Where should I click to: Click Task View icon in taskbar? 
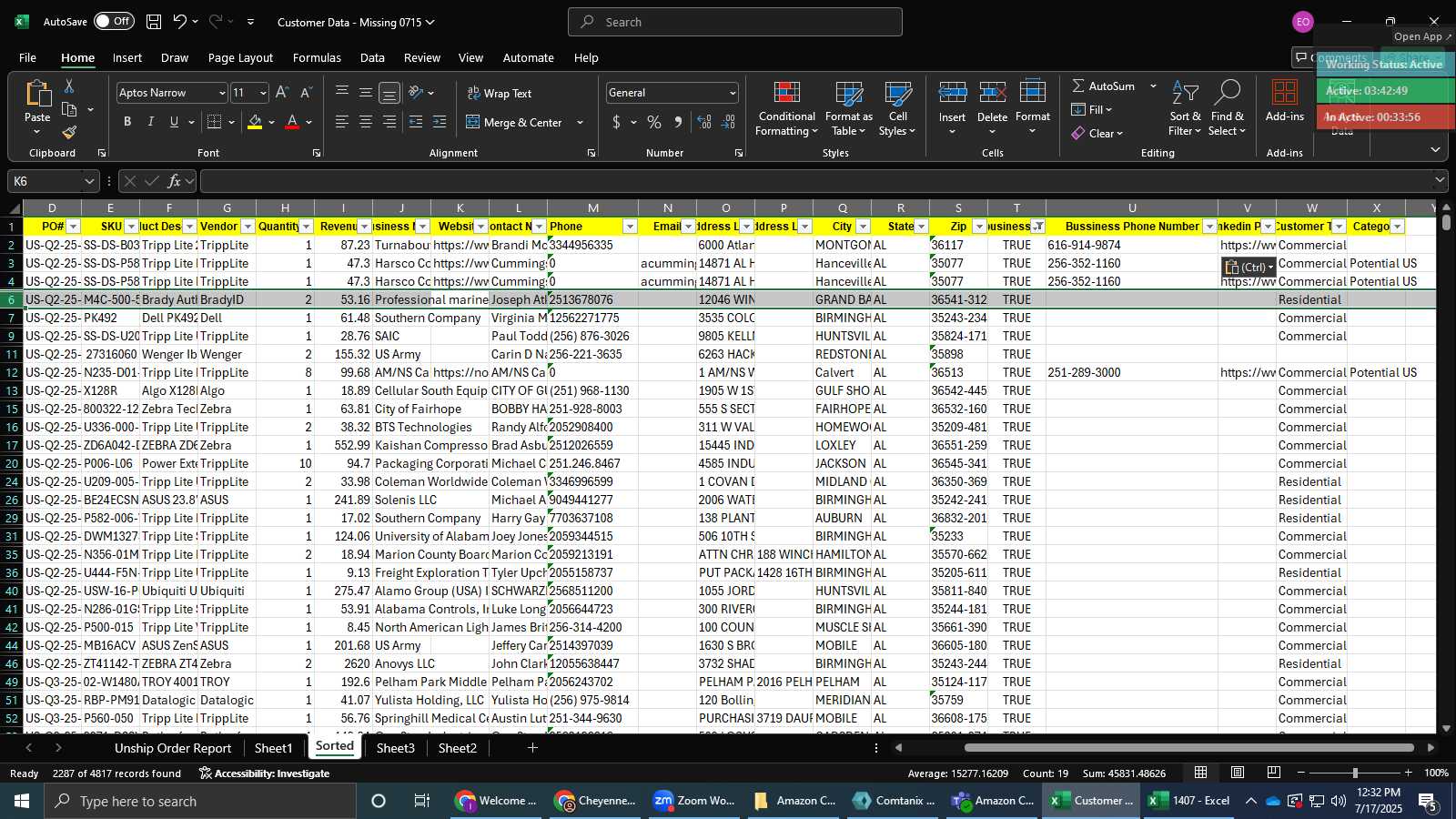[421, 801]
